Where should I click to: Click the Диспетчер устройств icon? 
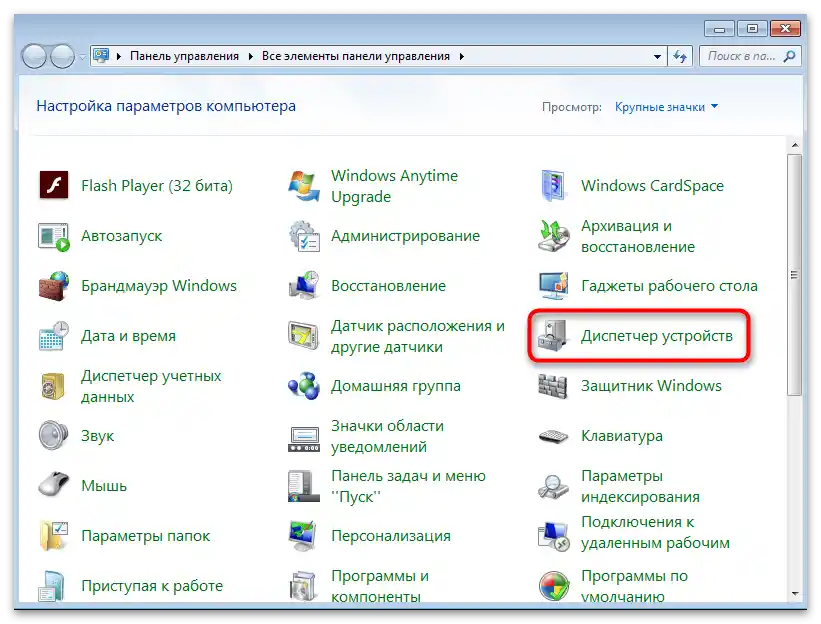(x=553, y=336)
